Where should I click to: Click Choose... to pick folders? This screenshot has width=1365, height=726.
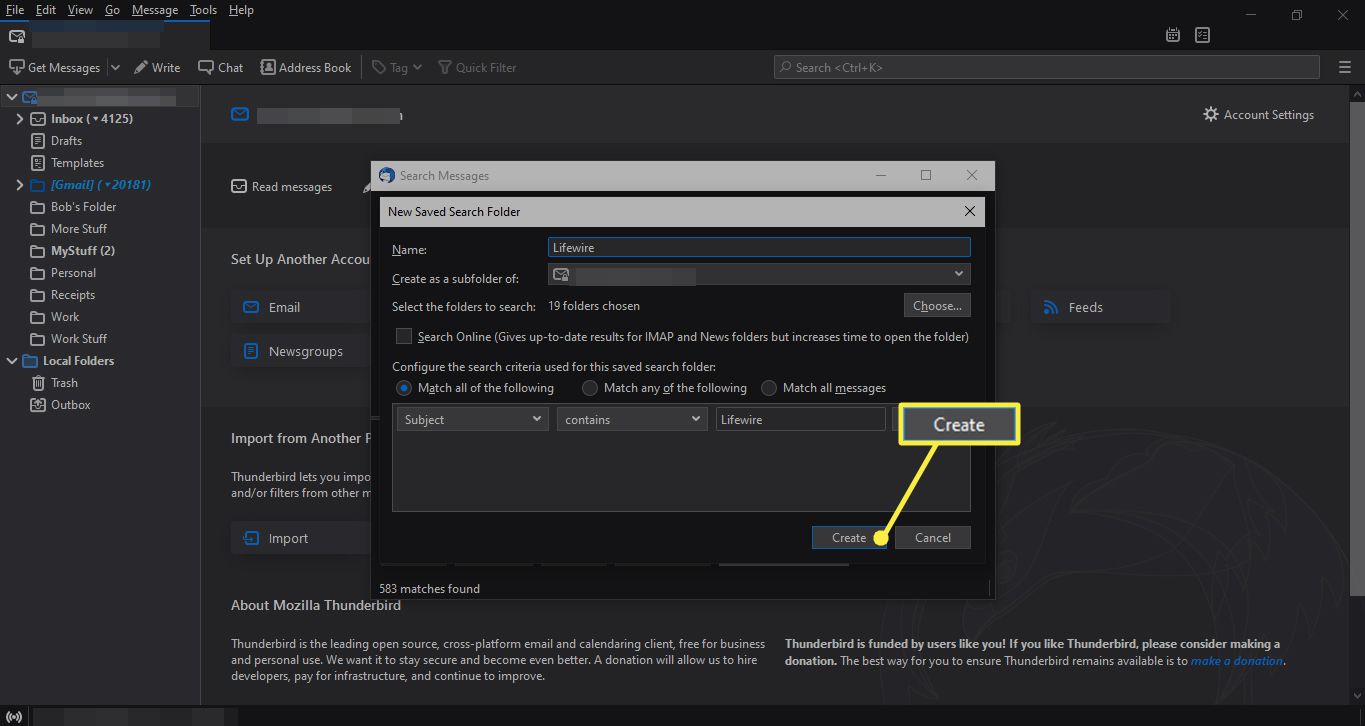937,306
